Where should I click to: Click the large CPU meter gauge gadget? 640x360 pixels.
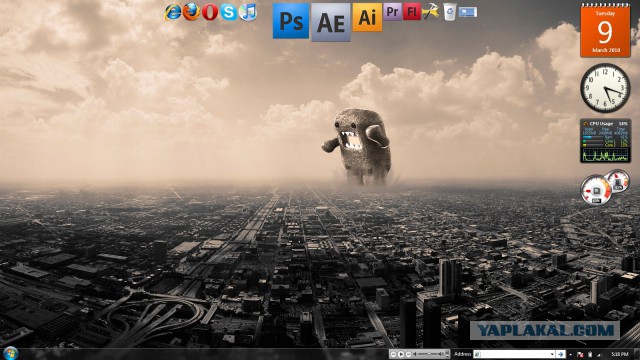pyautogui.click(x=596, y=190)
